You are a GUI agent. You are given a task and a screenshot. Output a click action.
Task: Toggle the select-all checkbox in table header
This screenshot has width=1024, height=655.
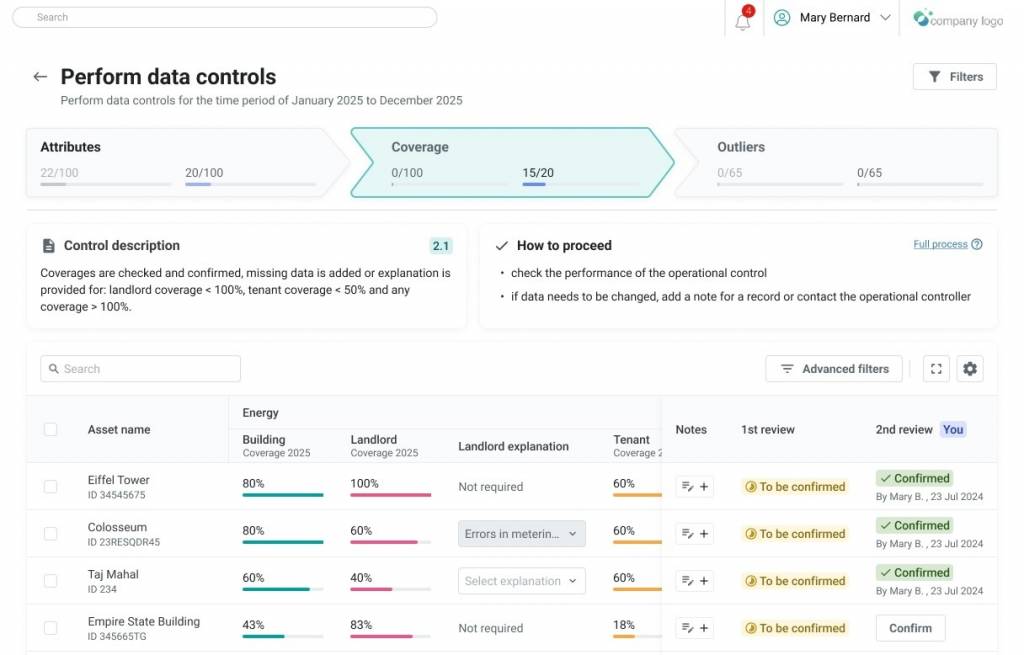coord(50,429)
